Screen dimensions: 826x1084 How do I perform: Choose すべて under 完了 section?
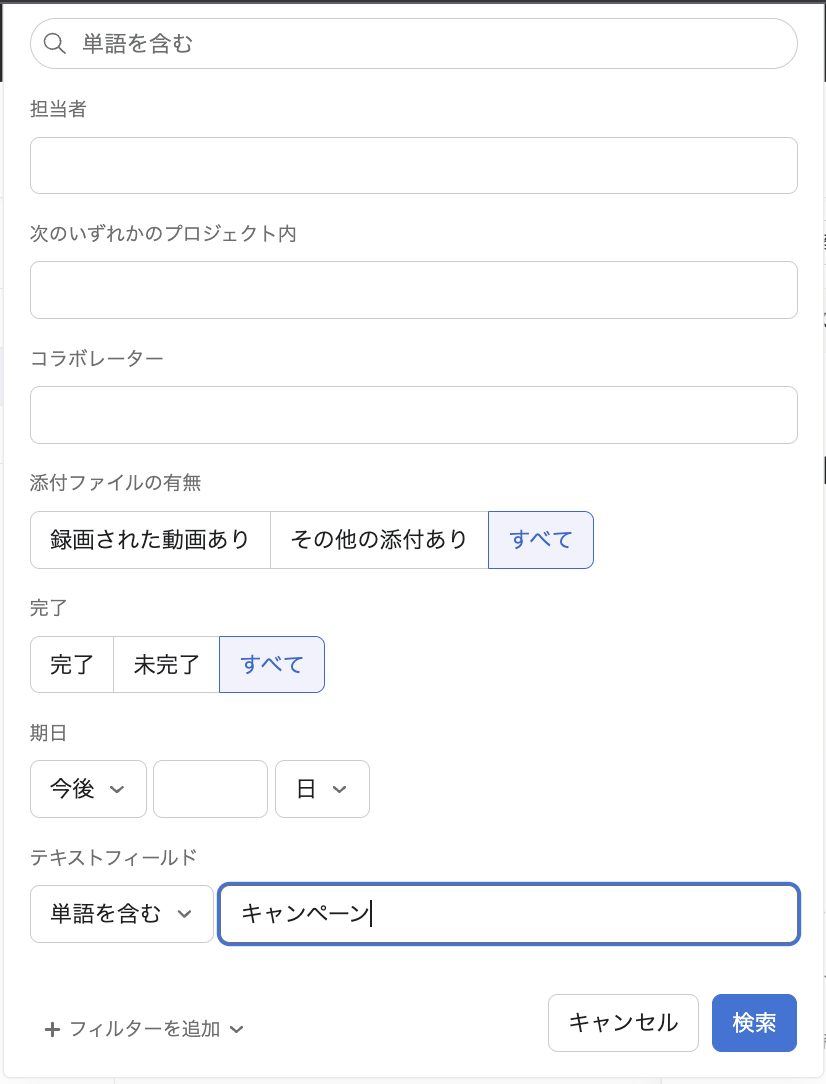pos(272,665)
